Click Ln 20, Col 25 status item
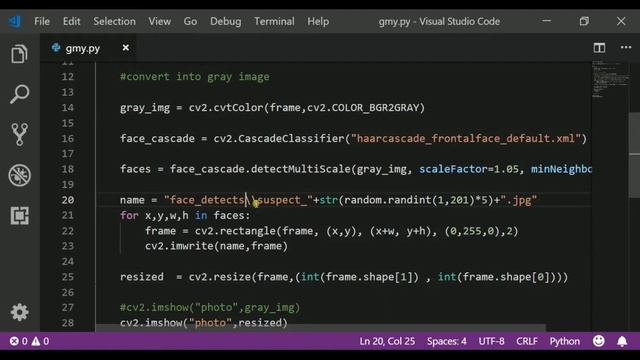Viewport: 640px width, 360px height. point(387,341)
